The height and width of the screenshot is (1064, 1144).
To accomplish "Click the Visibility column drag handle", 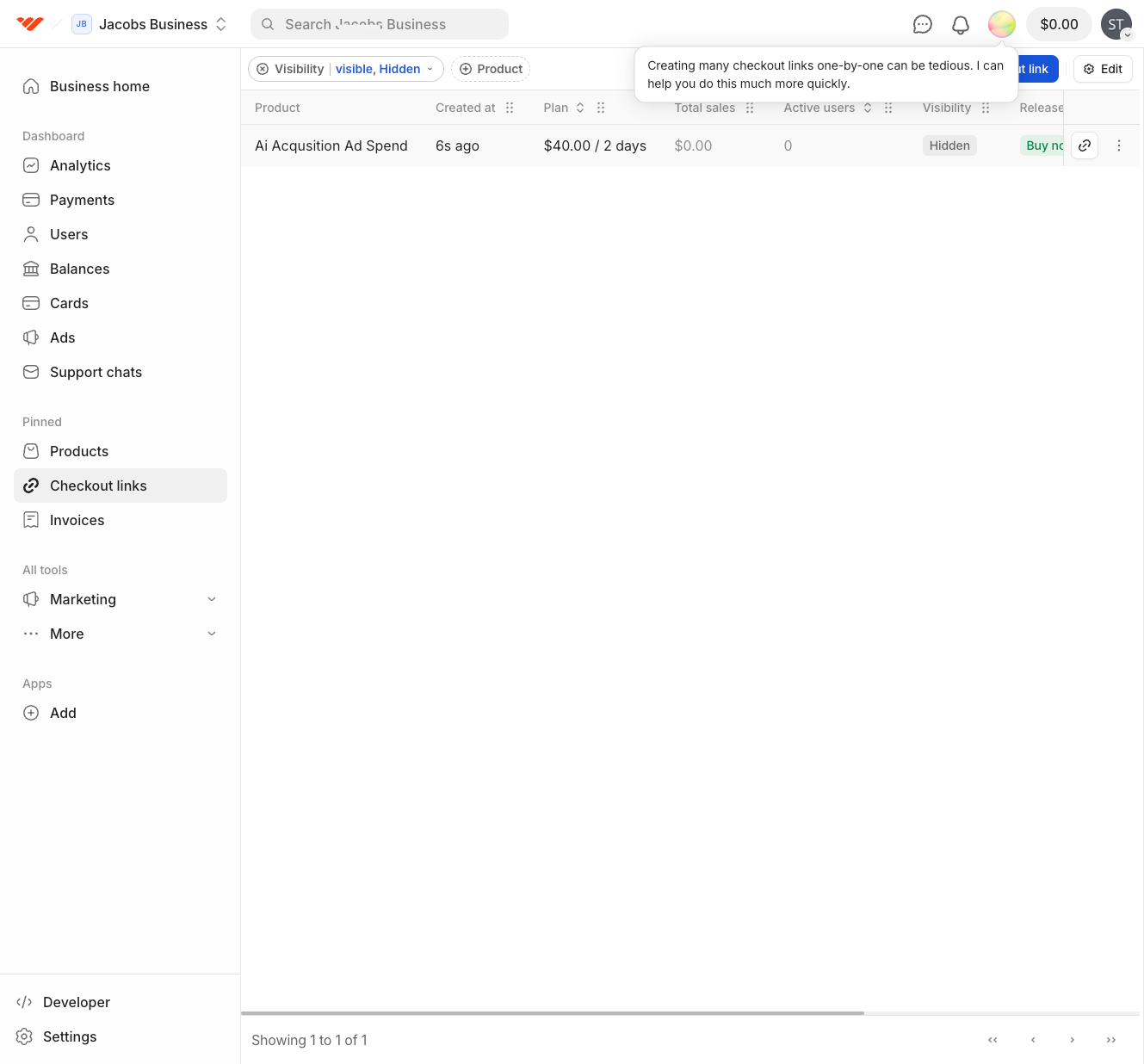I will click(986, 108).
